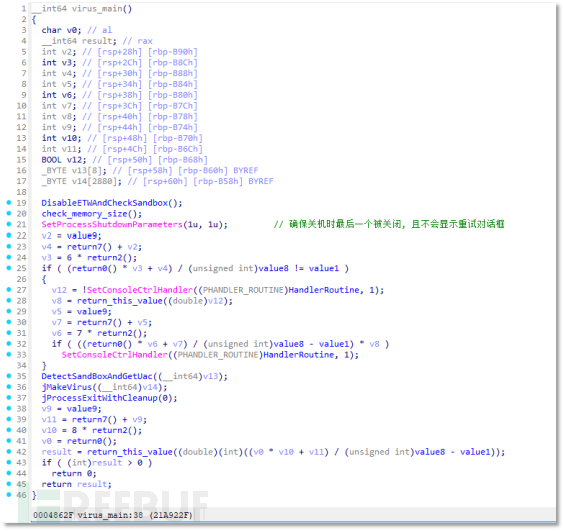The width and height of the screenshot is (563, 531).
Task: Click the DetectSandBoxAndGetUac call
Action: (97, 376)
